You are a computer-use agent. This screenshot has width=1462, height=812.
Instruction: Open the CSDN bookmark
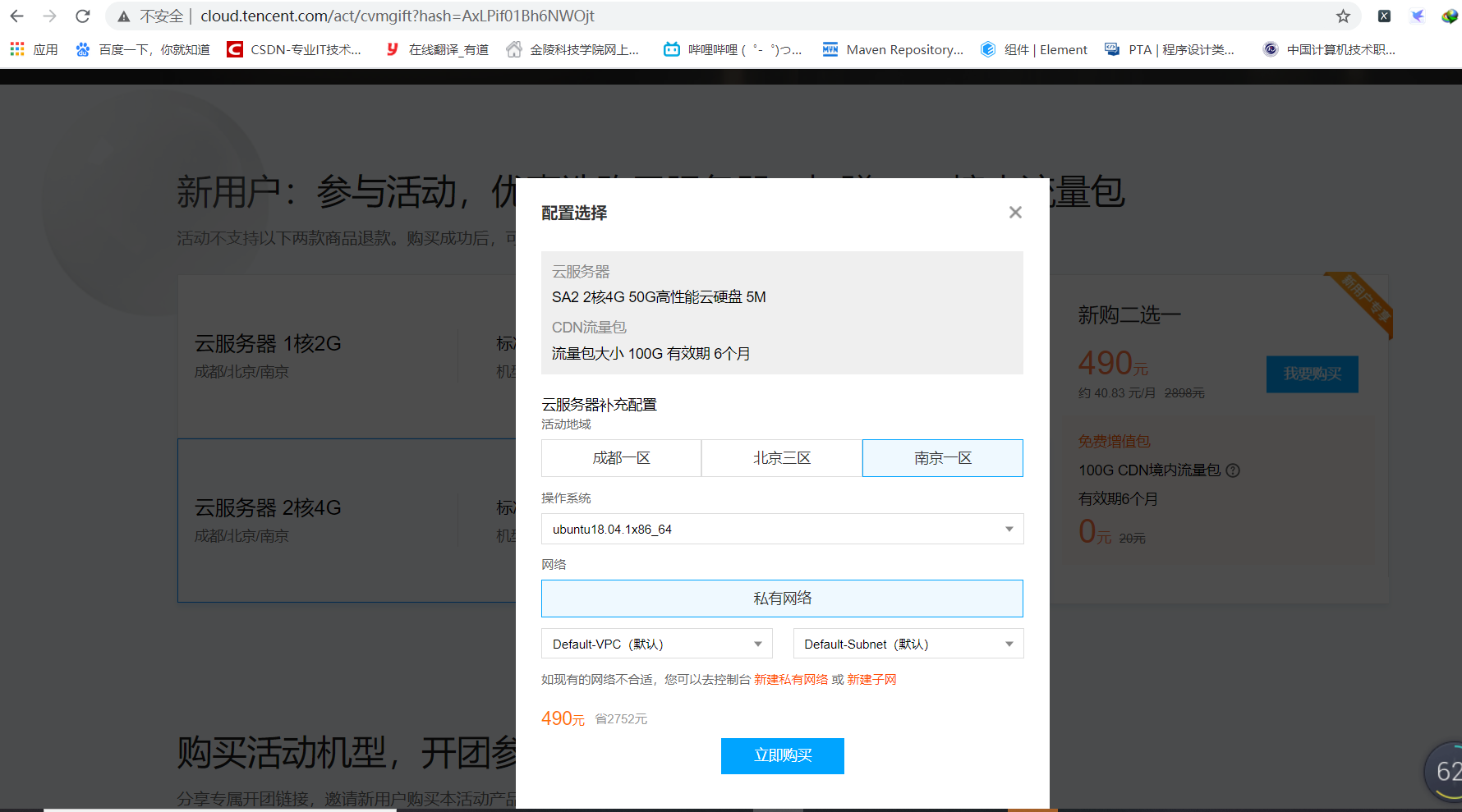(294, 49)
